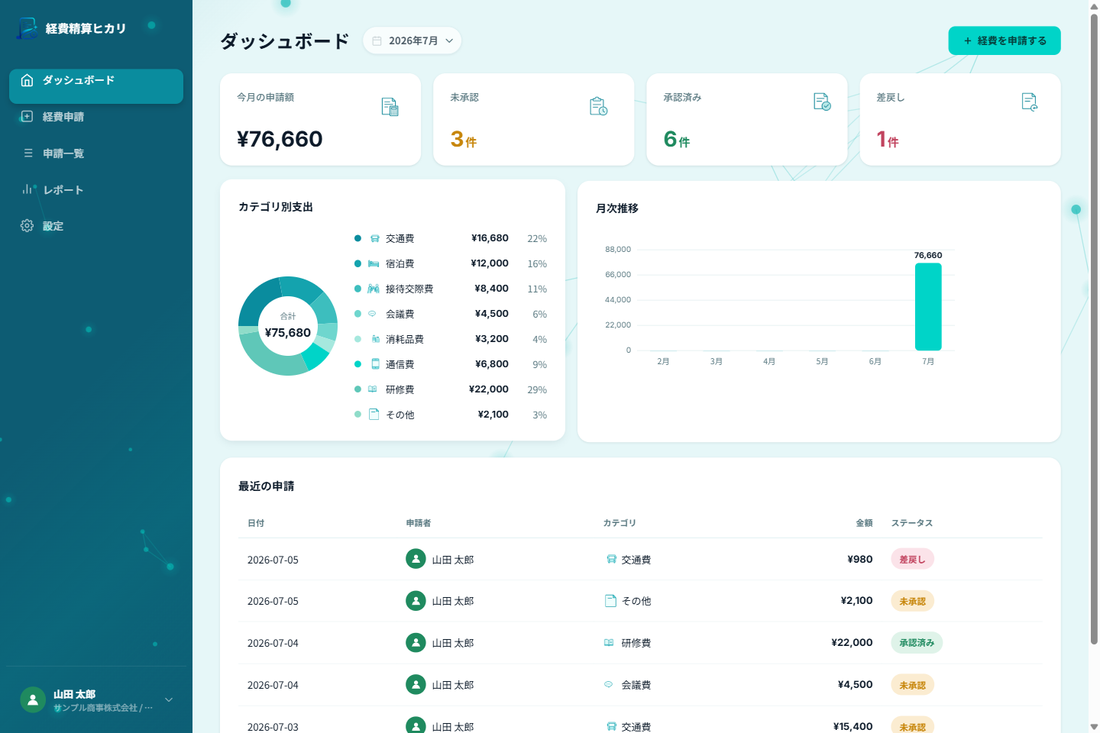Viewport: 1100px width, 733px height.
Task: Click the returned document icon on 差戻し card
Action: [1029, 102]
